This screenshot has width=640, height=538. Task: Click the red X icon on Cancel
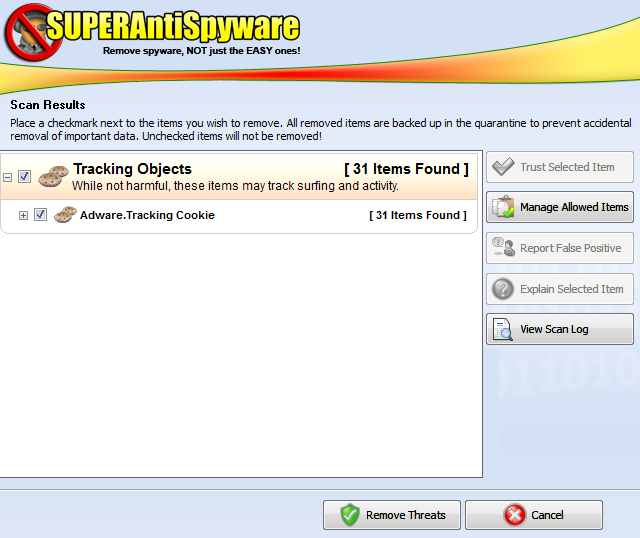514,515
